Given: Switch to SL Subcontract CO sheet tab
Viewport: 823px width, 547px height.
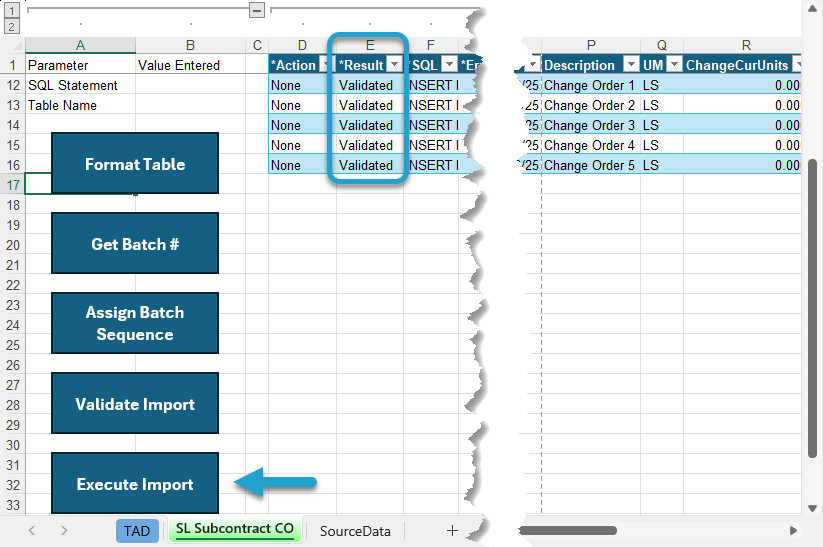Looking at the screenshot, I should click(235, 529).
